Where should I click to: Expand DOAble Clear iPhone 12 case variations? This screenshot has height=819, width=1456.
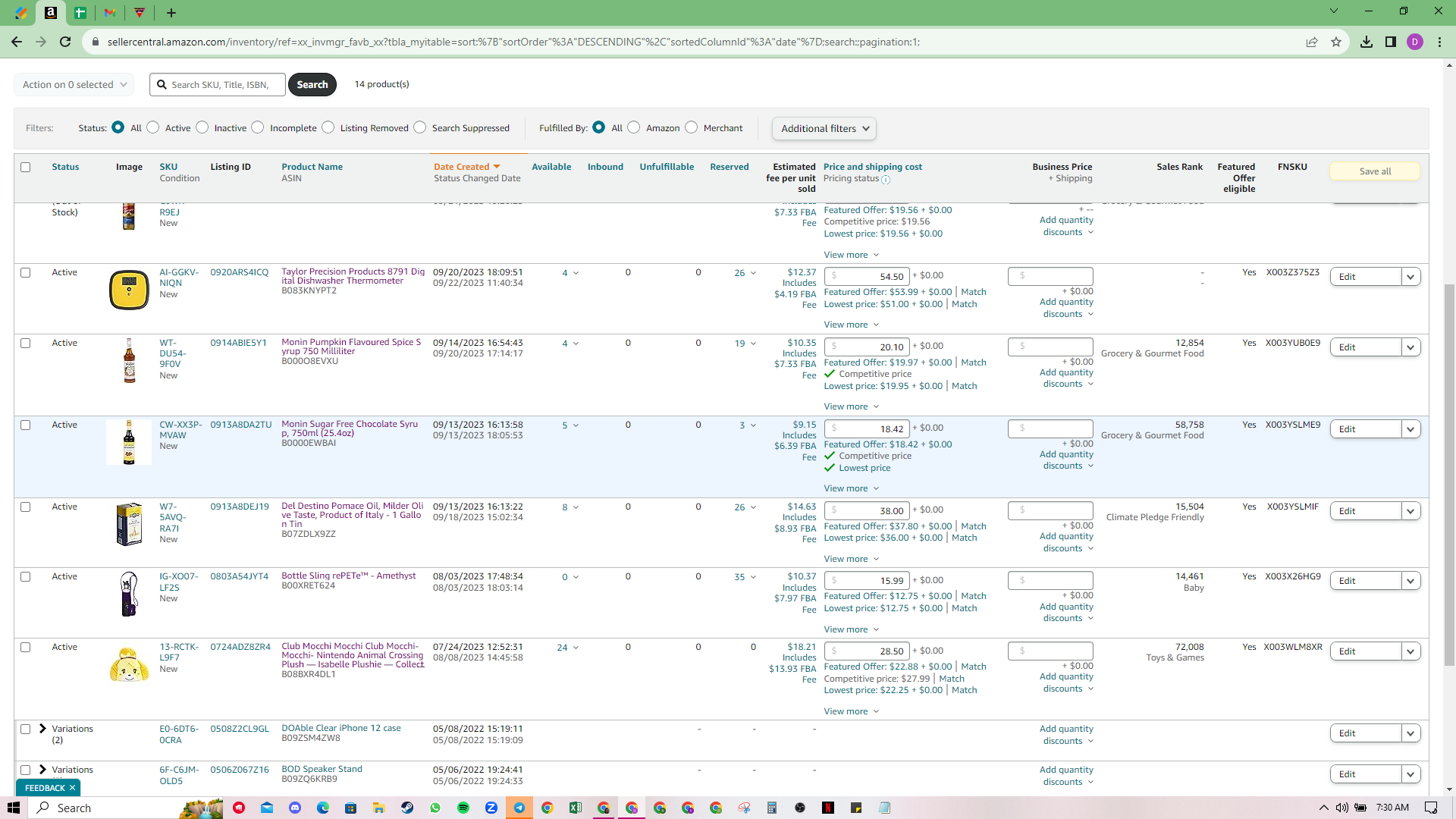[43, 729]
